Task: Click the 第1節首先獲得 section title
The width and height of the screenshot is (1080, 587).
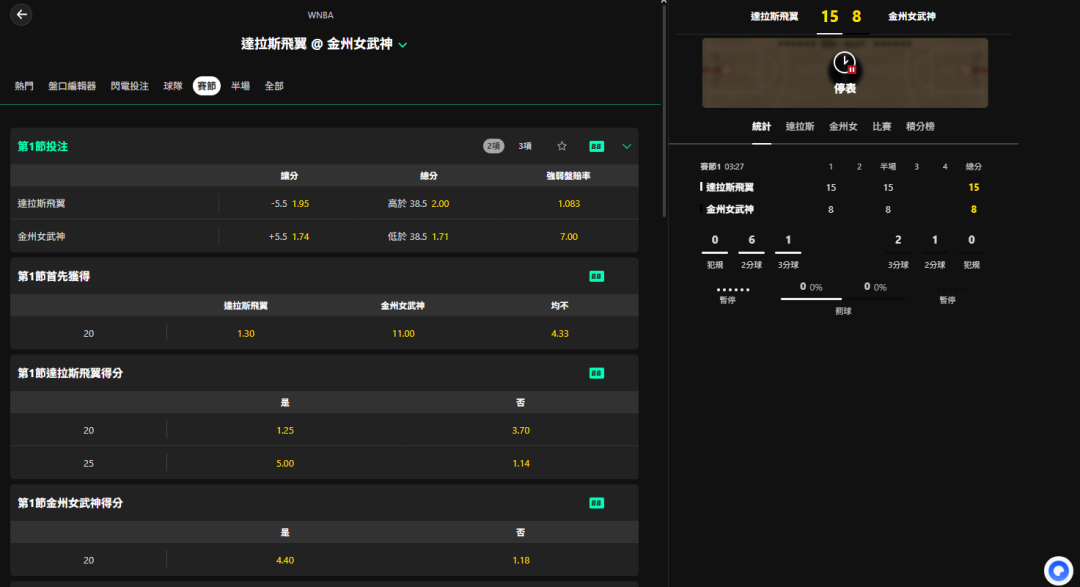Action: (54, 276)
